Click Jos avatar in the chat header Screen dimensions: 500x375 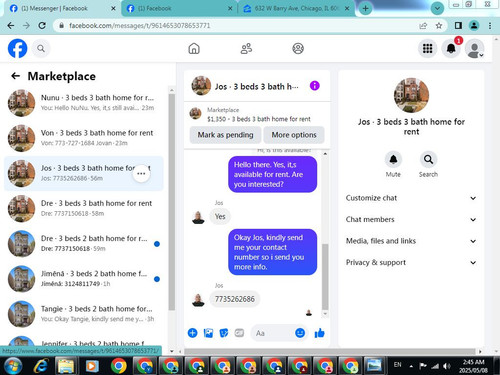[201, 86]
